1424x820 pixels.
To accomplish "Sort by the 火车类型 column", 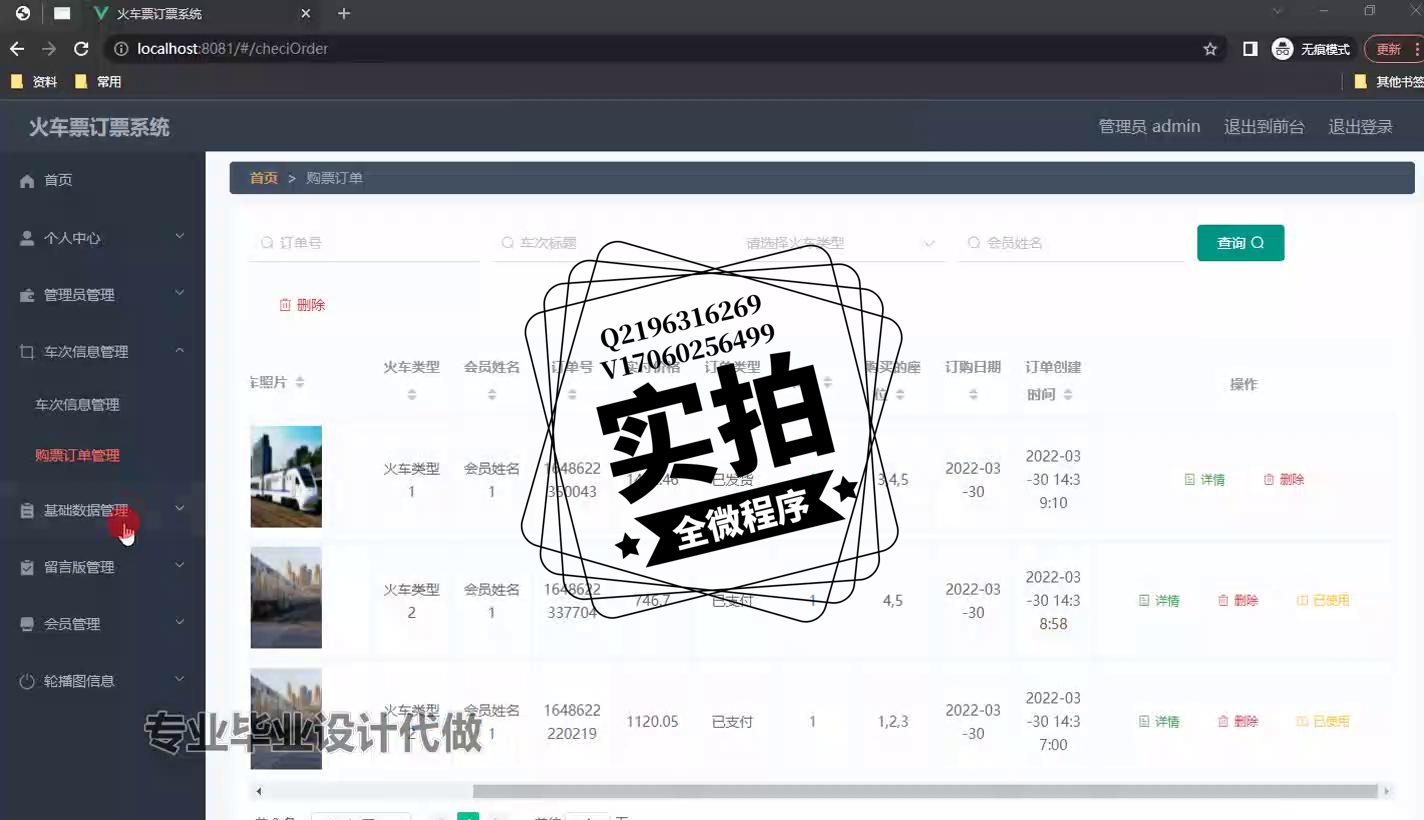I will point(411,395).
